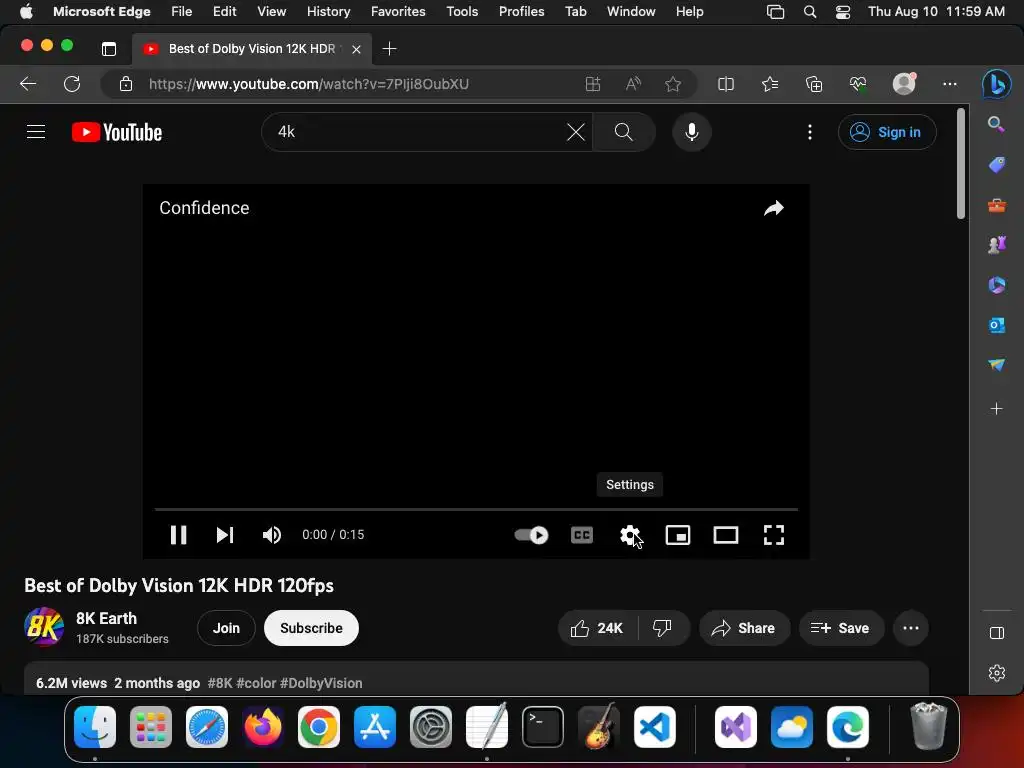Go to YouTube home logo
Viewport: 1024px width, 768px height.
(x=117, y=132)
